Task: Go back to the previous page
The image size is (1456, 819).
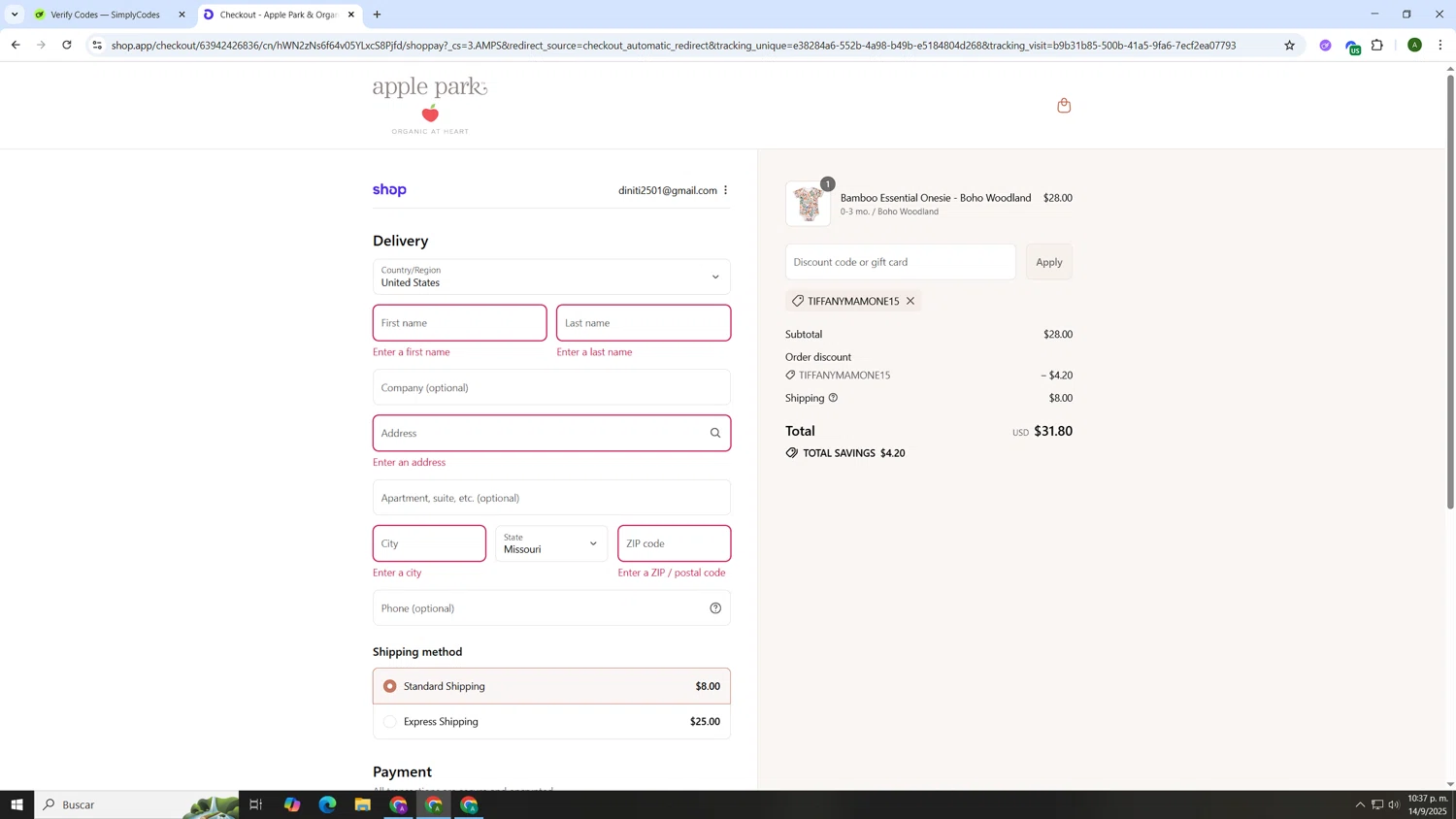Action: pyautogui.click(x=16, y=45)
